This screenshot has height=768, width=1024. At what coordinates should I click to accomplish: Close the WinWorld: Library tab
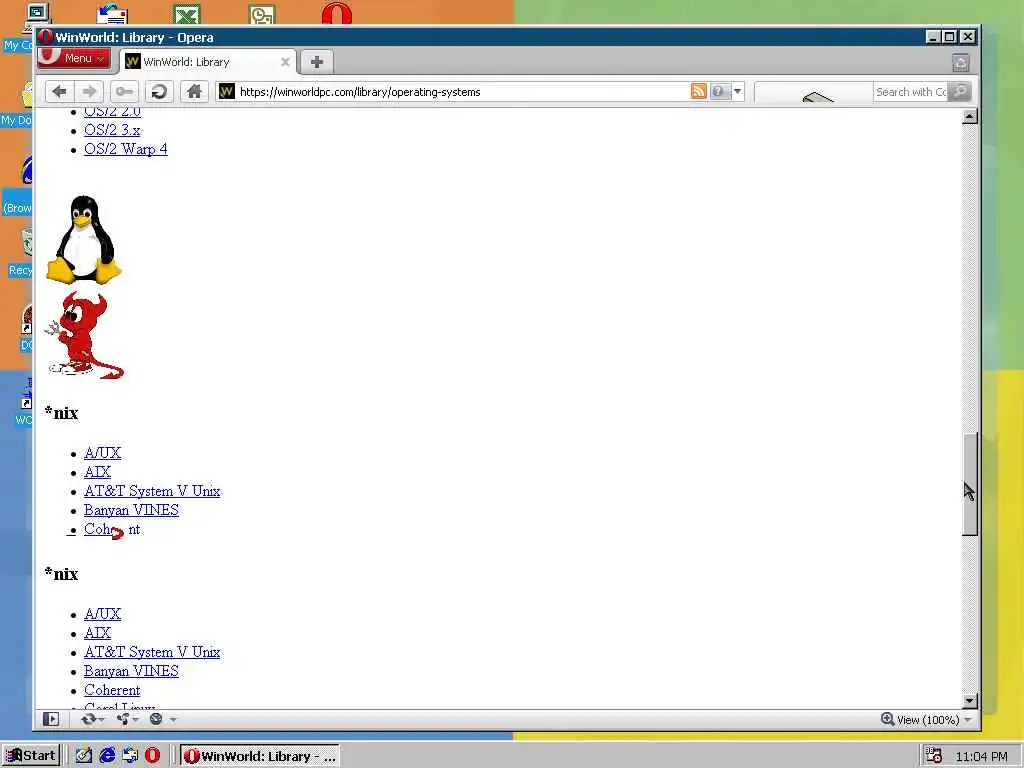click(285, 62)
